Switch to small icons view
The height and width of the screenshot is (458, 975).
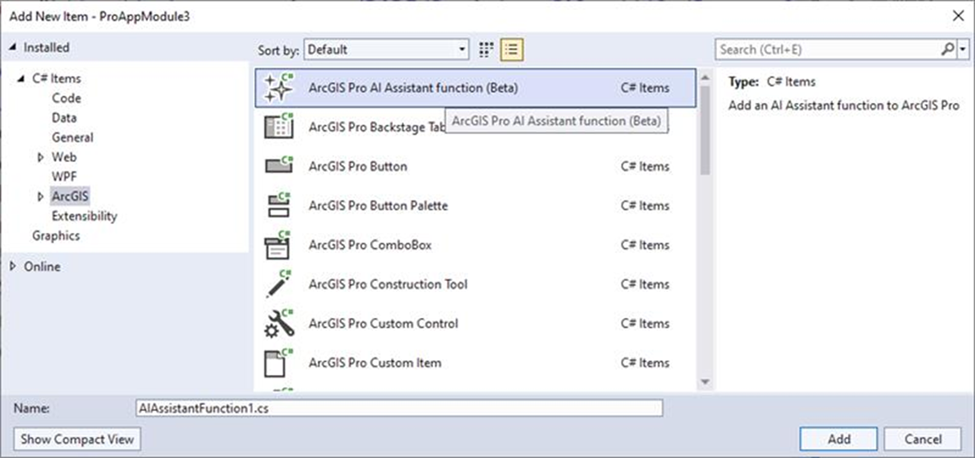coord(487,49)
